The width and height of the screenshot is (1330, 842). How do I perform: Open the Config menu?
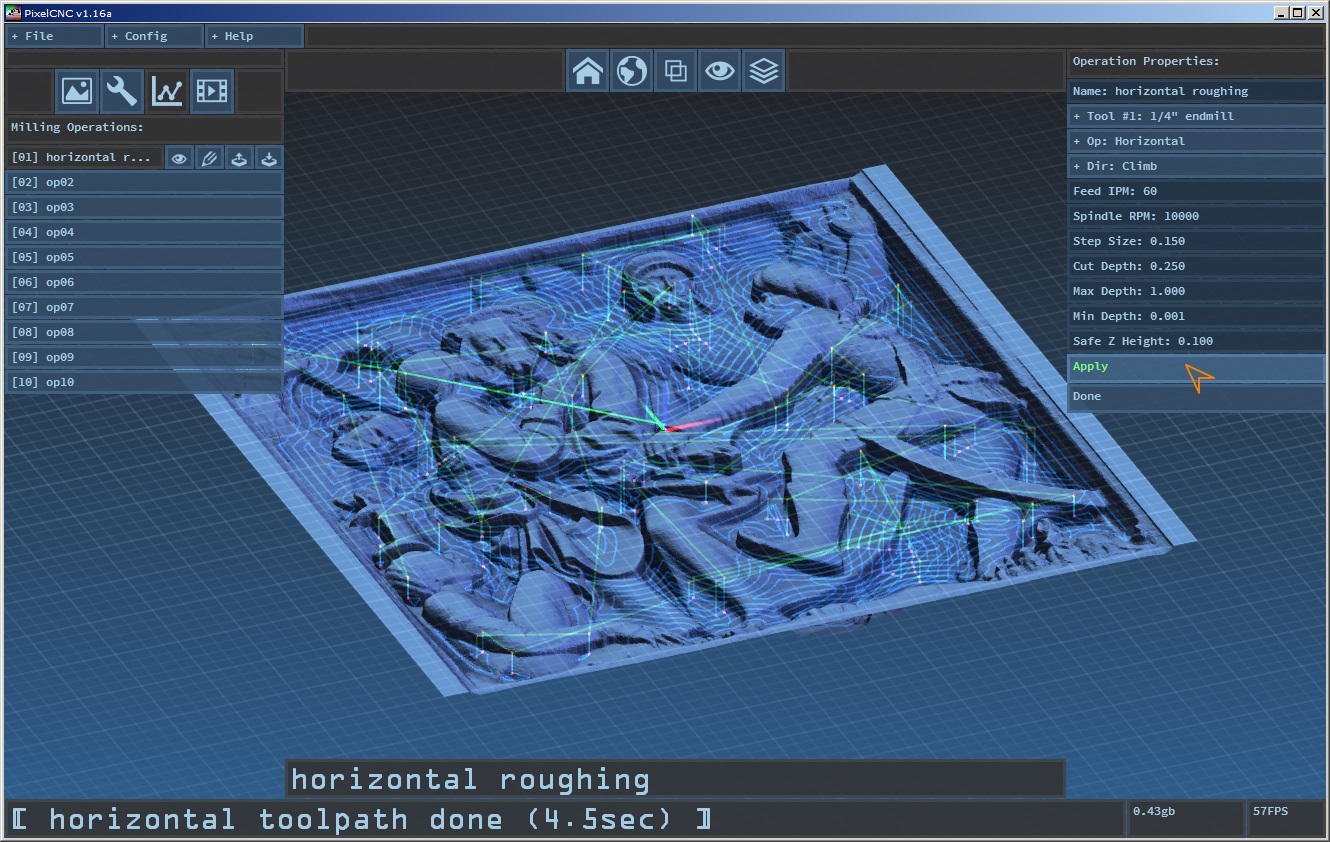coord(154,36)
